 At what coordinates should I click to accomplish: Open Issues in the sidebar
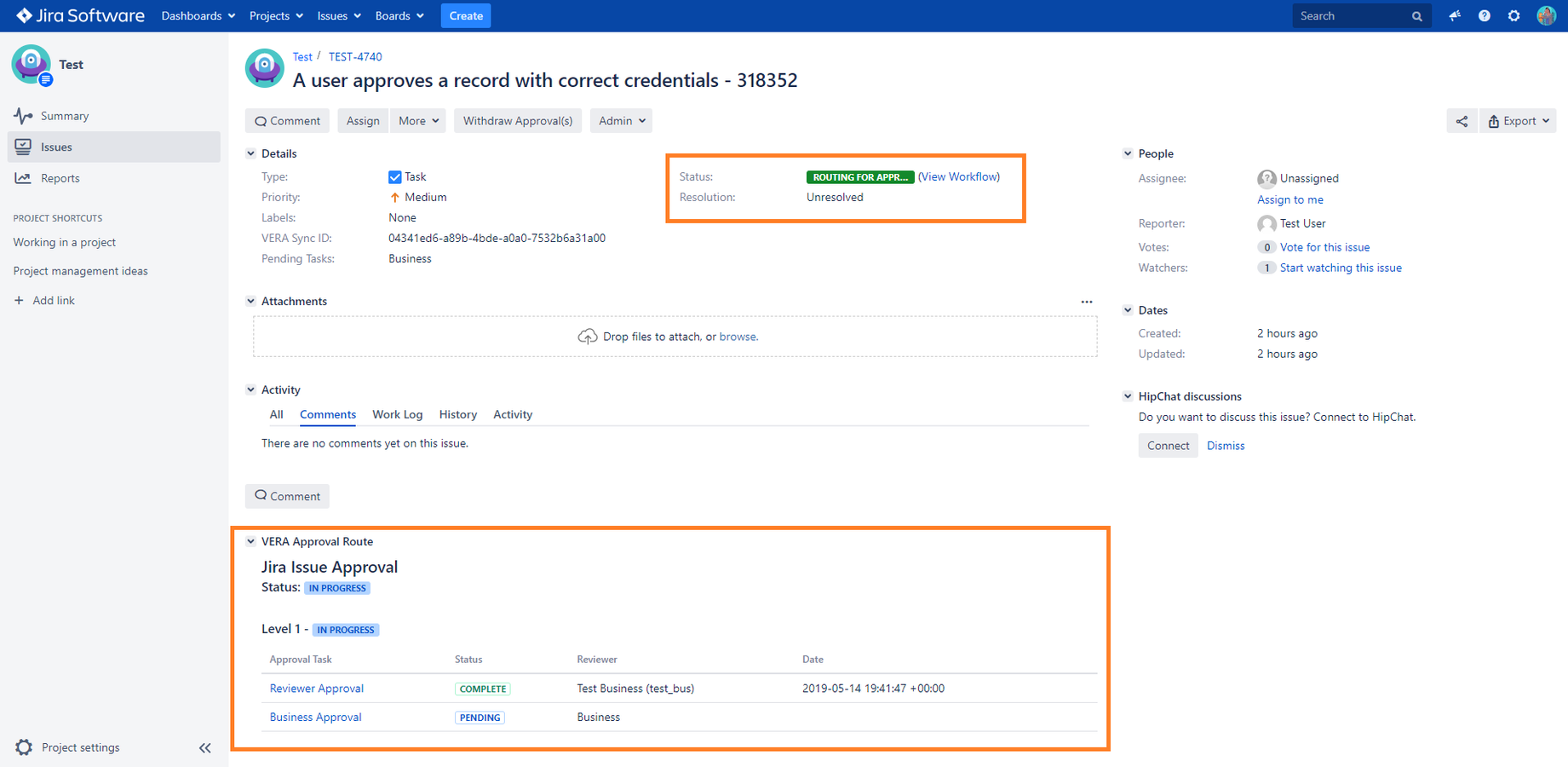pos(114,147)
